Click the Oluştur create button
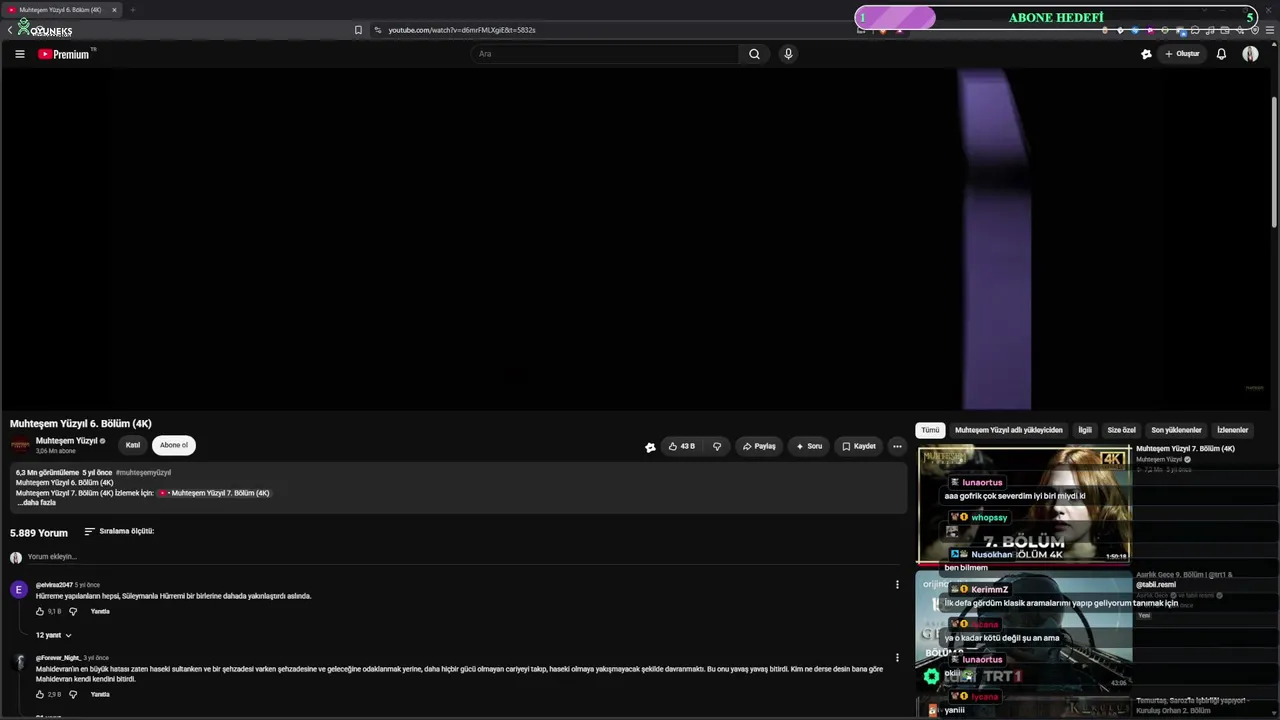Viewport: 1280px width, 720px height. click(1182, 54)
